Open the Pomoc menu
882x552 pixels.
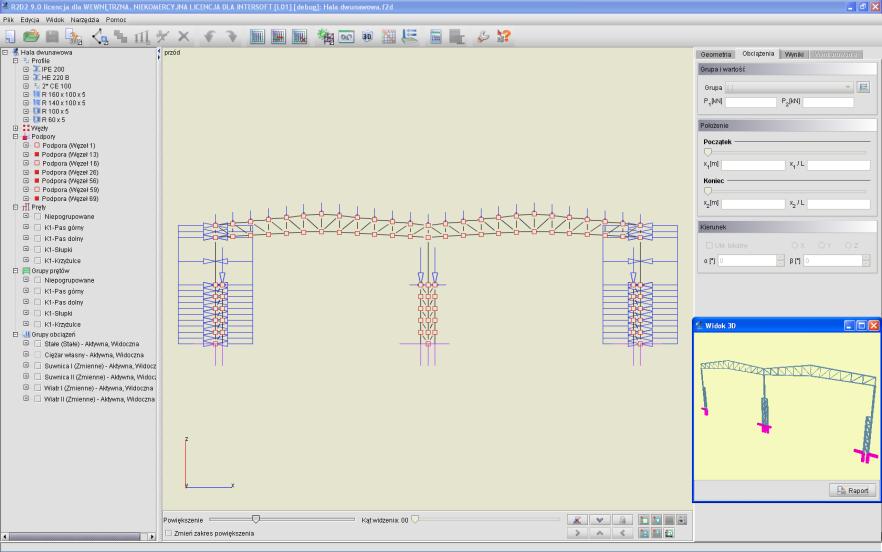[116, 20]
